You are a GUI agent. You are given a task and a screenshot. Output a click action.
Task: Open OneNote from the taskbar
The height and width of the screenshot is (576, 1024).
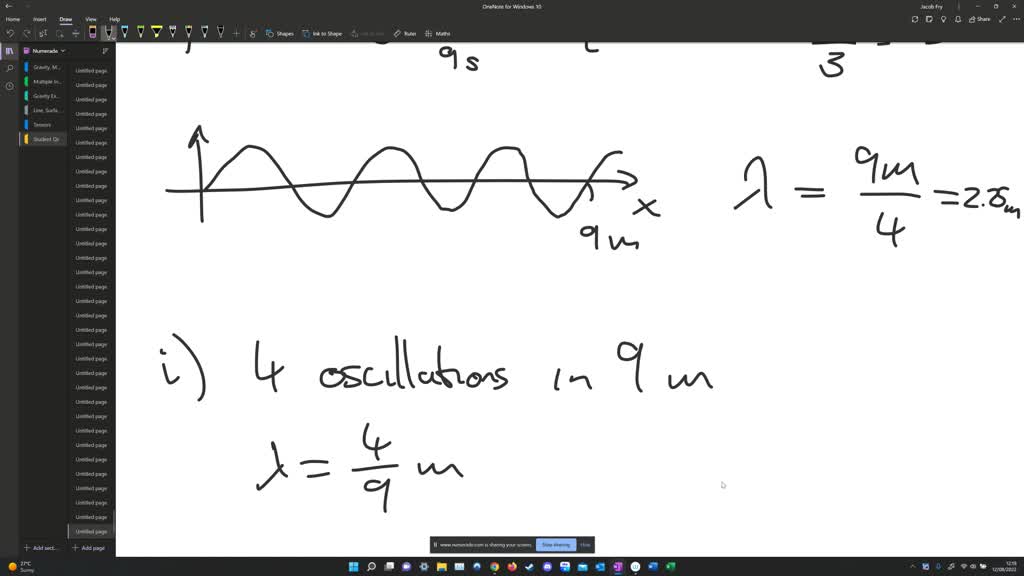tap(618, 566)
